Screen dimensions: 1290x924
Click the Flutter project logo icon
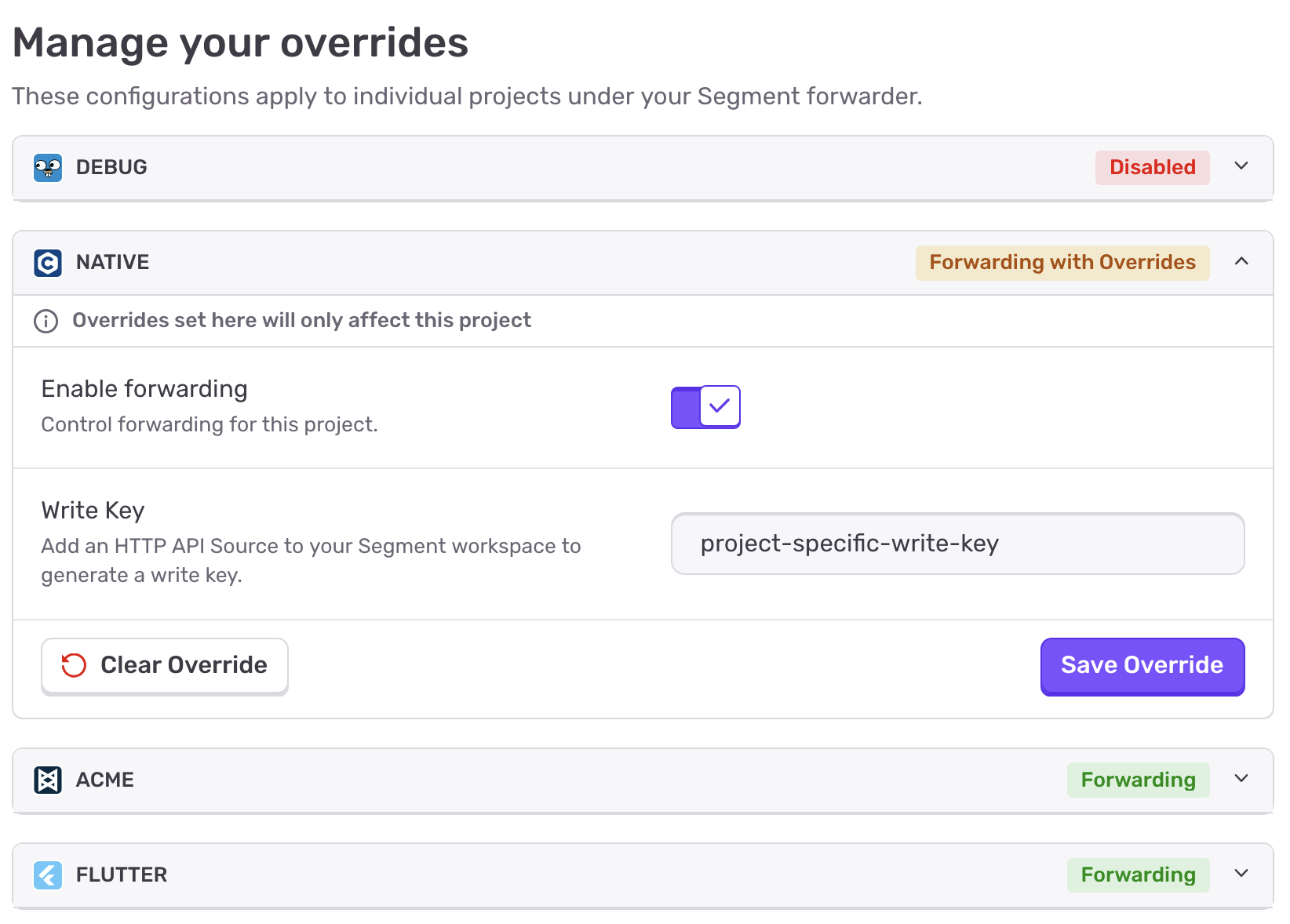coord(48,875)
